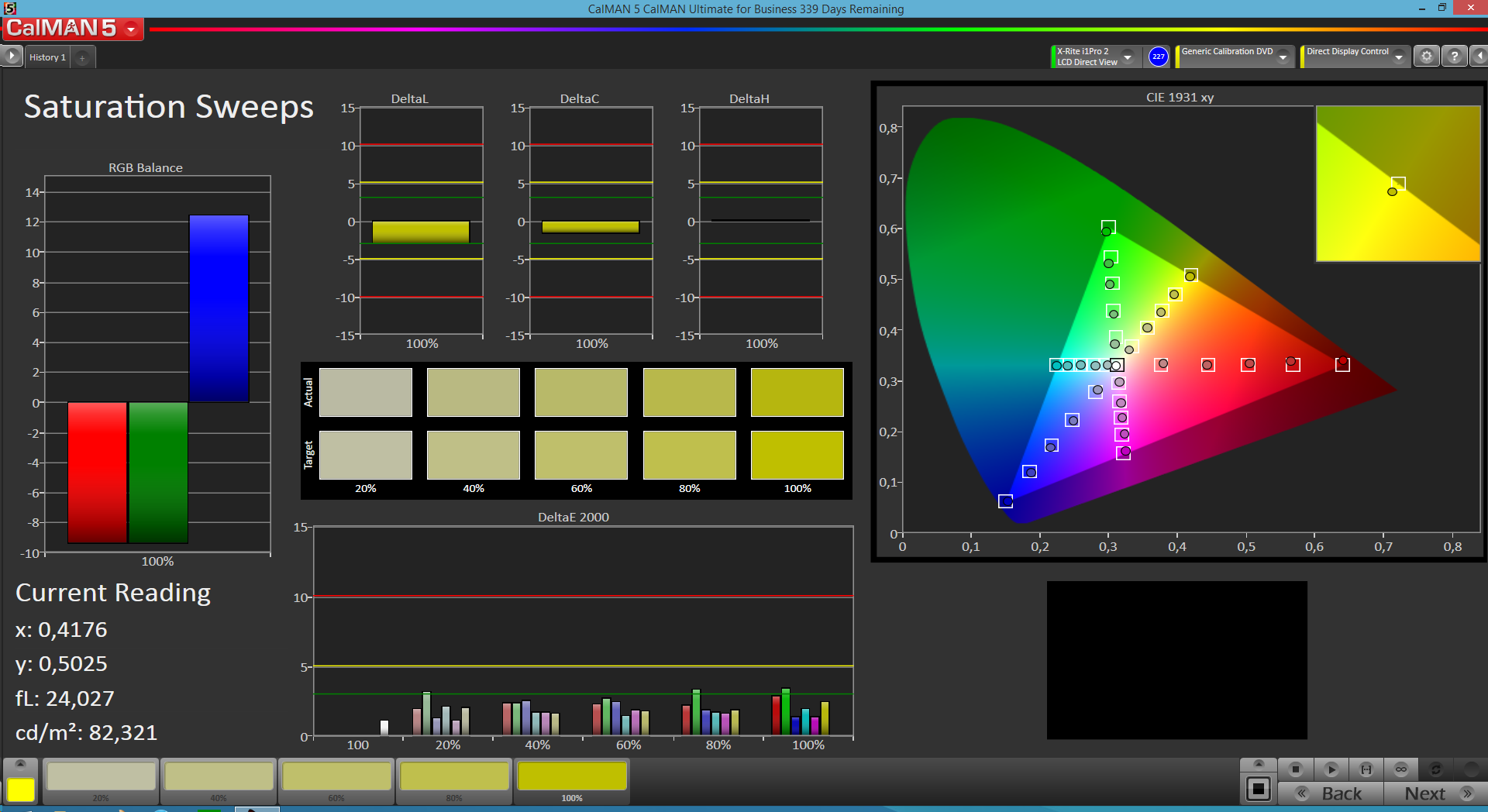This screenshot has width=1488, height=812.
Task: Click the blue 227 meter status circle
Action: (1158, 57)
